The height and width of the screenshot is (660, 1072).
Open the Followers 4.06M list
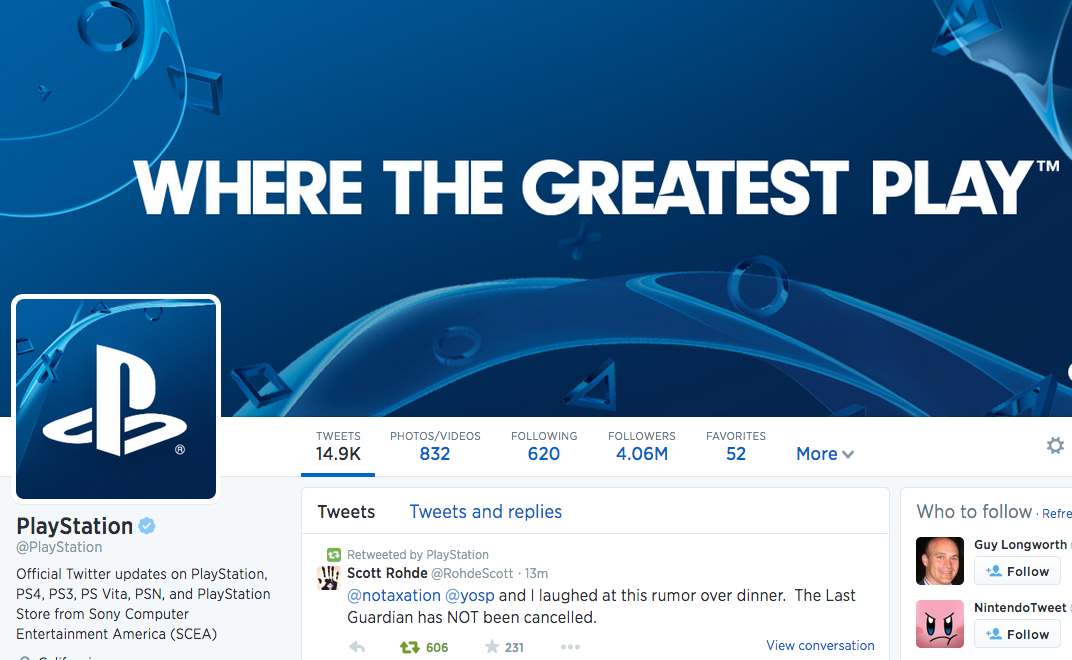pyautogui.click(x=641, y=446)
